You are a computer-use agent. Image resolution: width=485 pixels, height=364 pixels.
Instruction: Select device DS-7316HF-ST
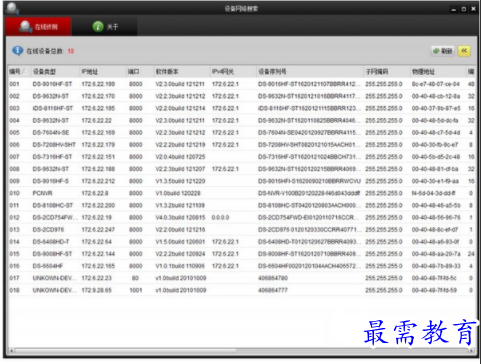pyautogui.click(x=52, y=157)
